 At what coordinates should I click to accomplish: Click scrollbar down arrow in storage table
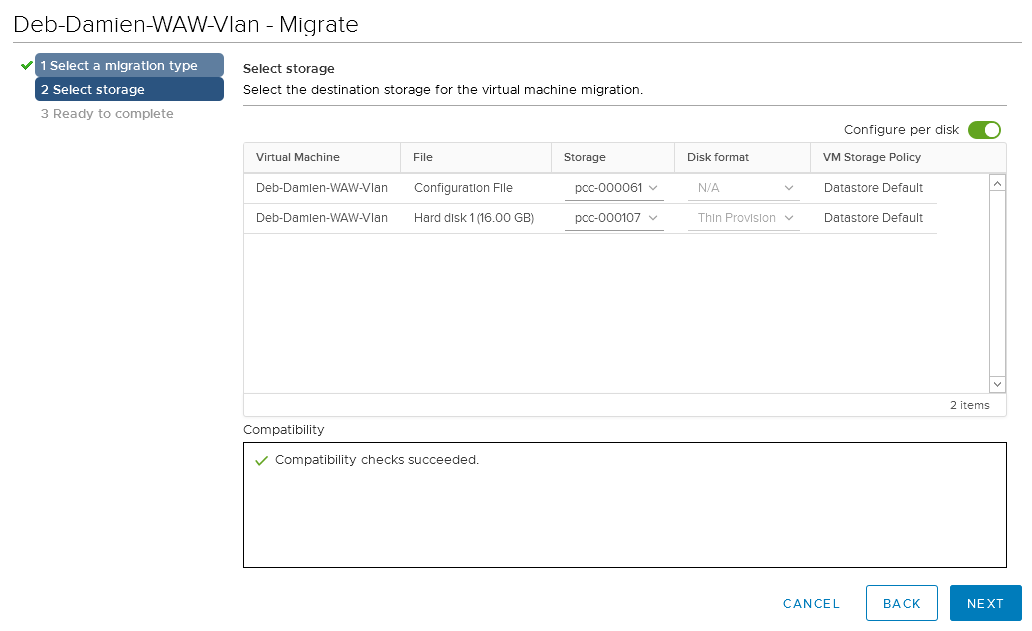coord(997,383)
